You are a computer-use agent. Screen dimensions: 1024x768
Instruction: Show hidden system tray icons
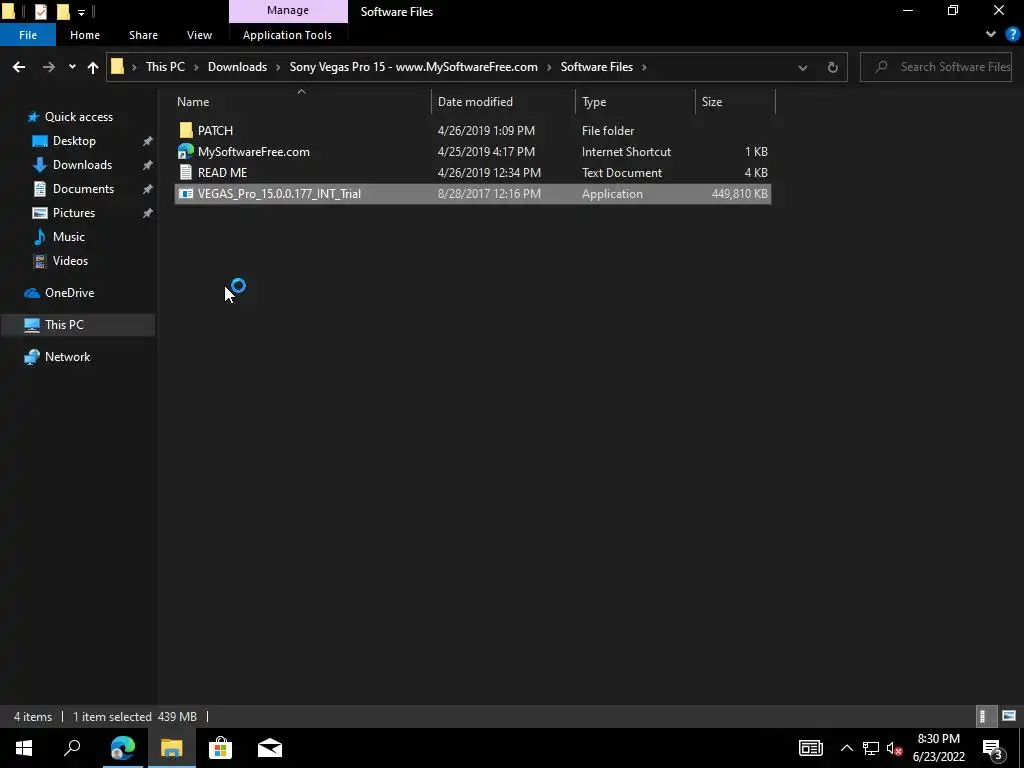point(846,748)
